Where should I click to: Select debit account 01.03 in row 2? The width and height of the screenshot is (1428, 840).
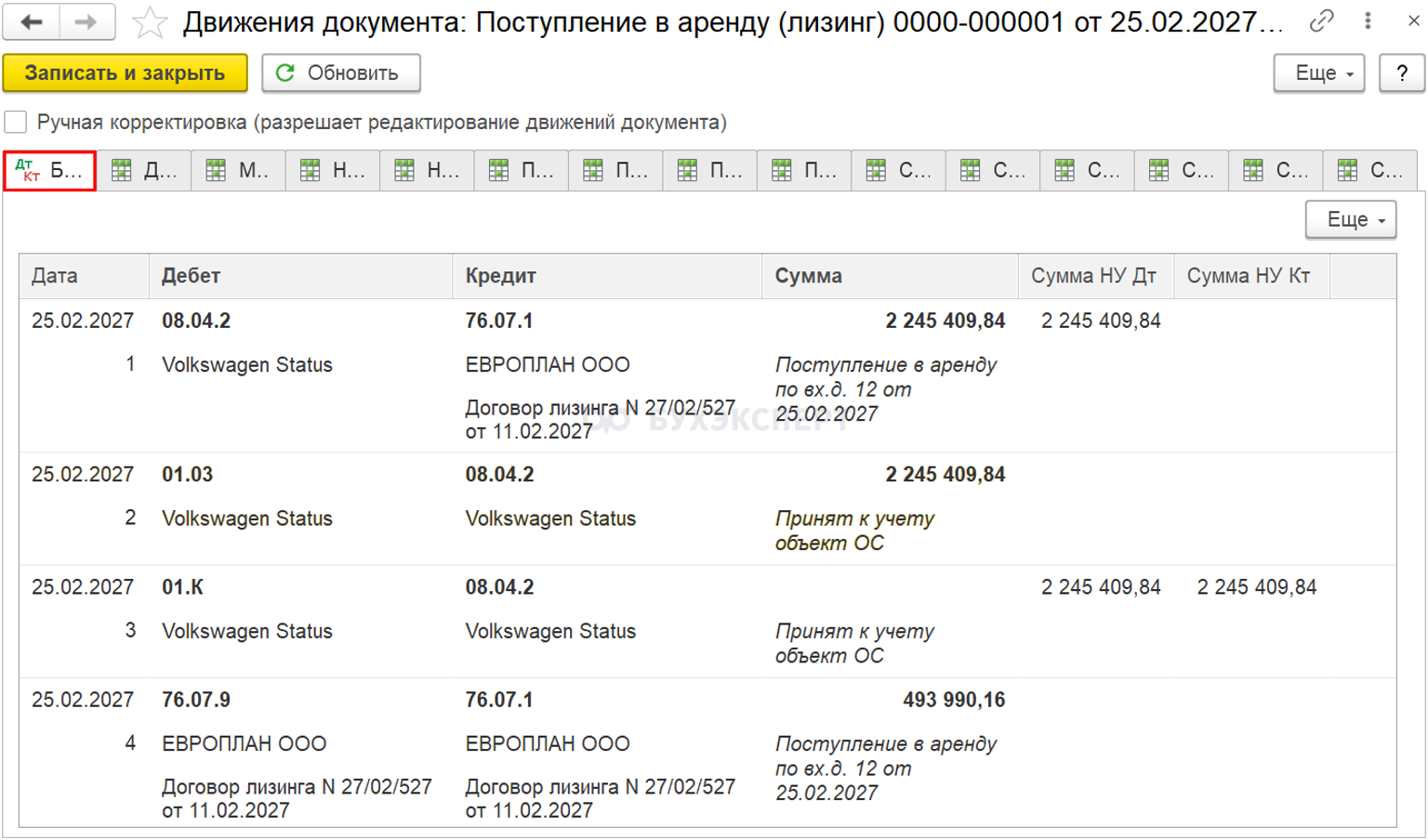click(188, 474)
